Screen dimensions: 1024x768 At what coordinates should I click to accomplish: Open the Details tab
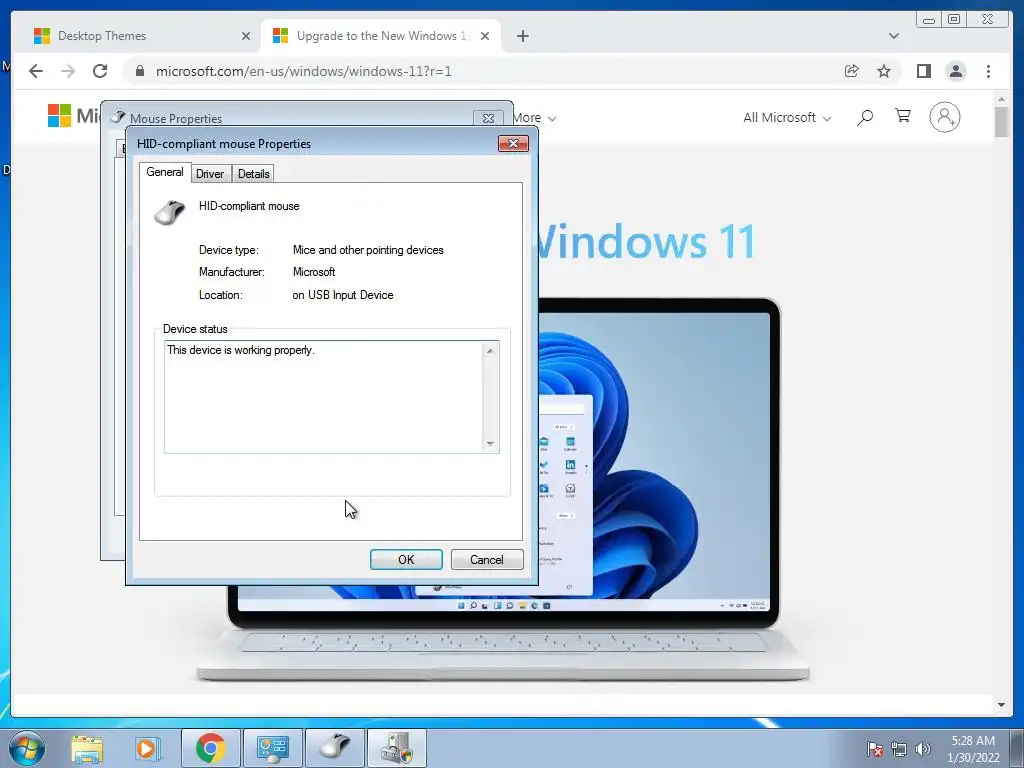click(253, 174)
